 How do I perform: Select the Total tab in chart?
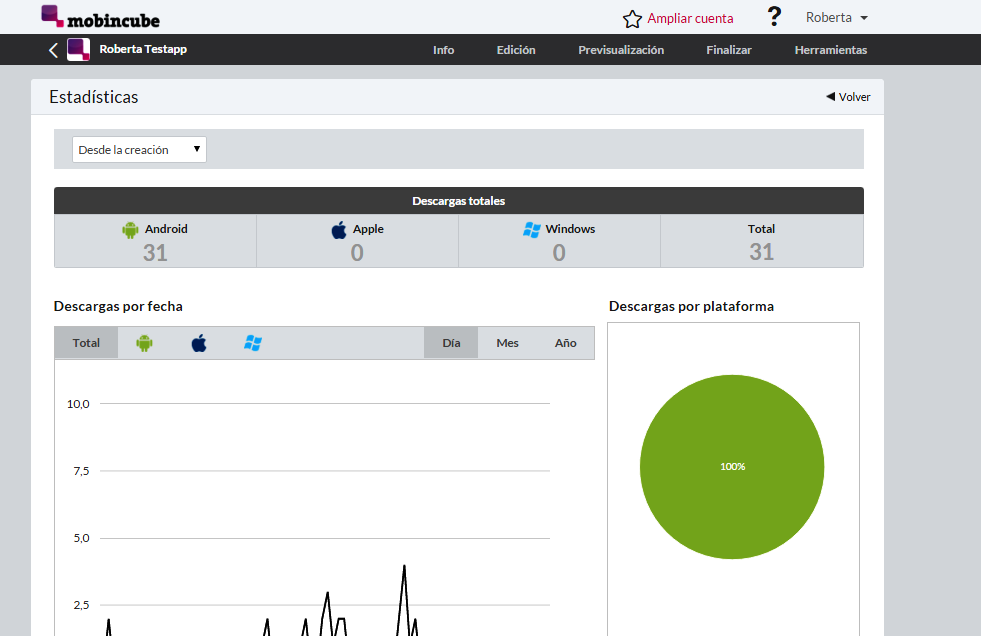pyautogui.click(x=86, y=343)
